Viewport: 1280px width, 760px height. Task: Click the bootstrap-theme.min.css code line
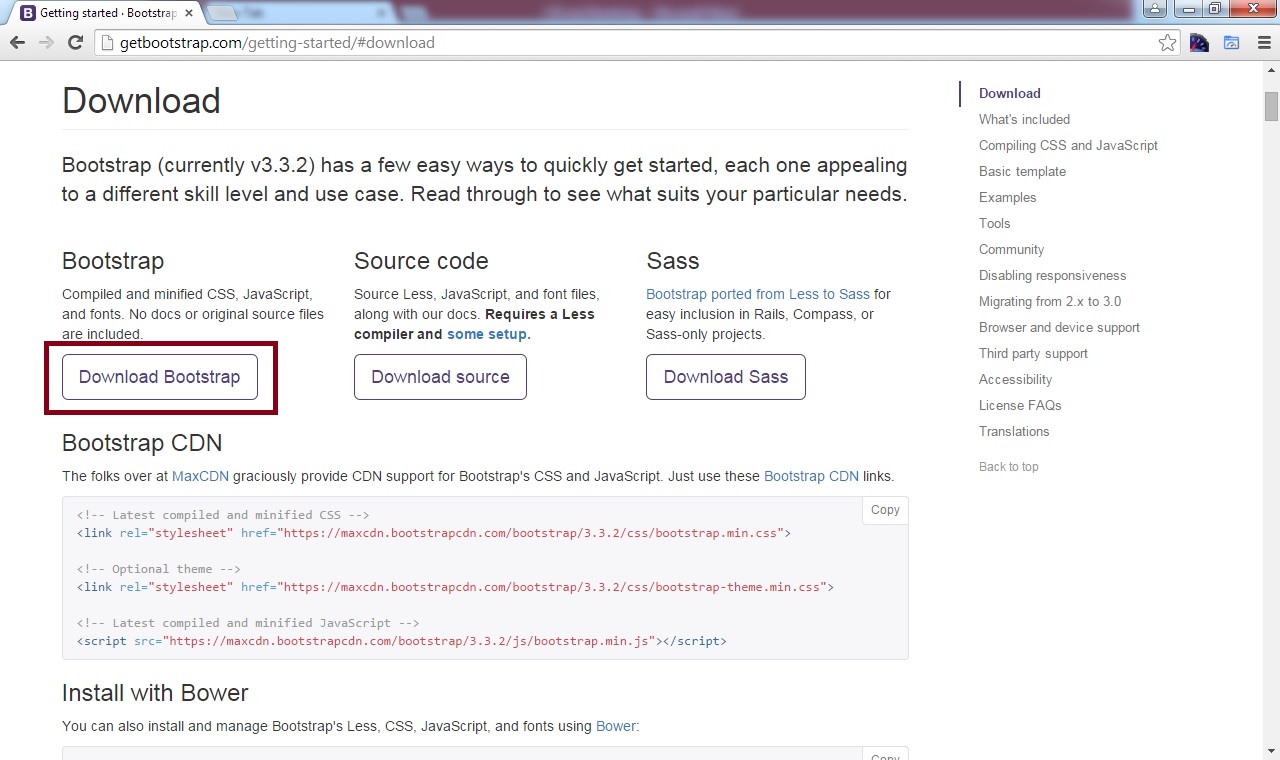click(x=455, y=587)
